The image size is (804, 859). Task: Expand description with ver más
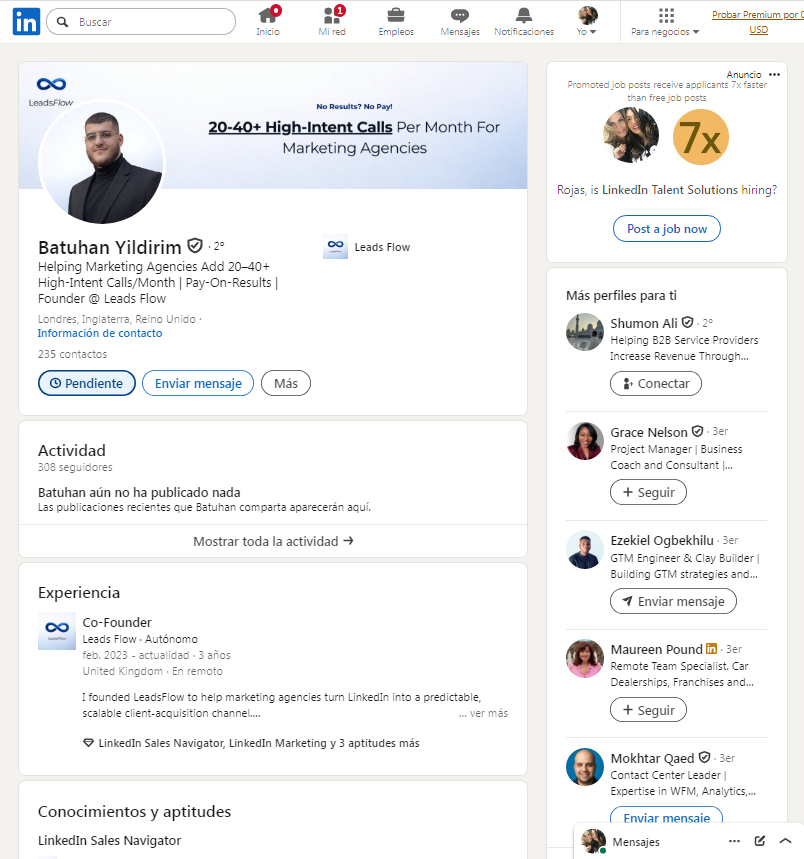(x=484, y=713)
